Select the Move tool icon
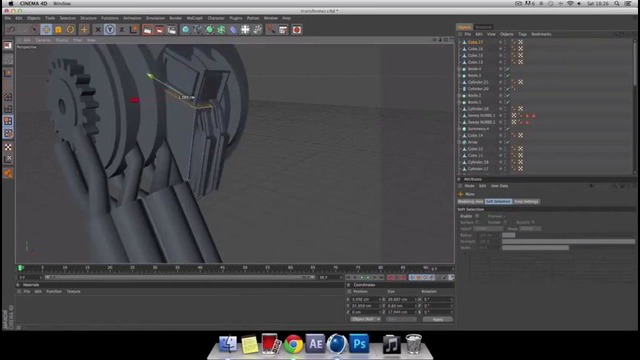 pos(46,29)
